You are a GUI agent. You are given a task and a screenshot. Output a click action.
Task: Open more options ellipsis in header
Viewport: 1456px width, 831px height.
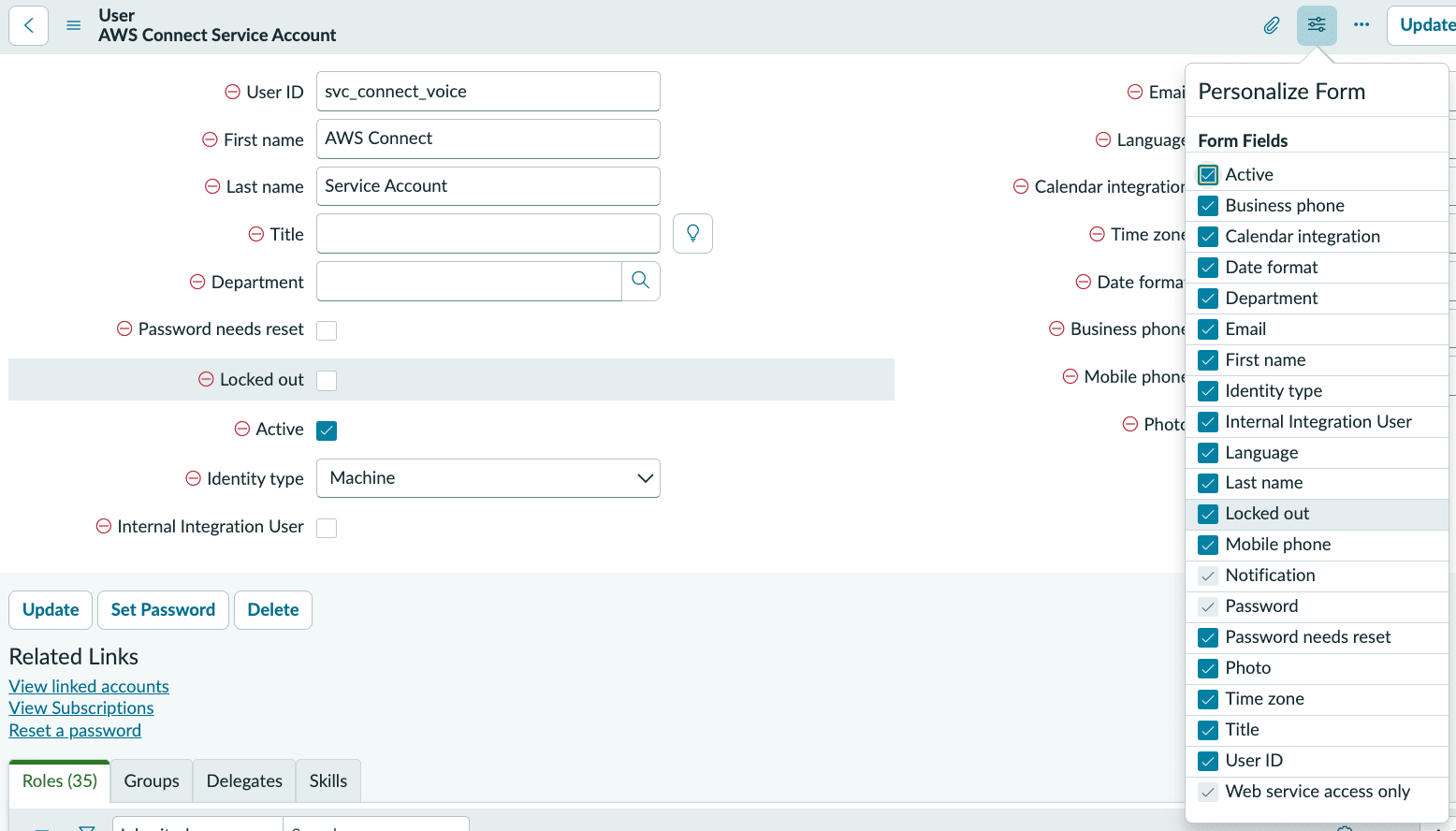tap(1361, 25)
